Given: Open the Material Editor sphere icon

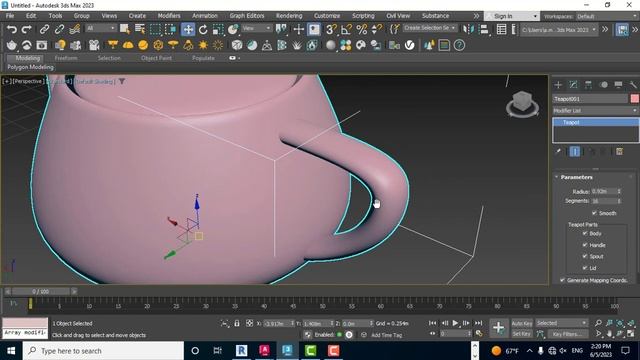Looking at the screenshot, I should [331, 45].
